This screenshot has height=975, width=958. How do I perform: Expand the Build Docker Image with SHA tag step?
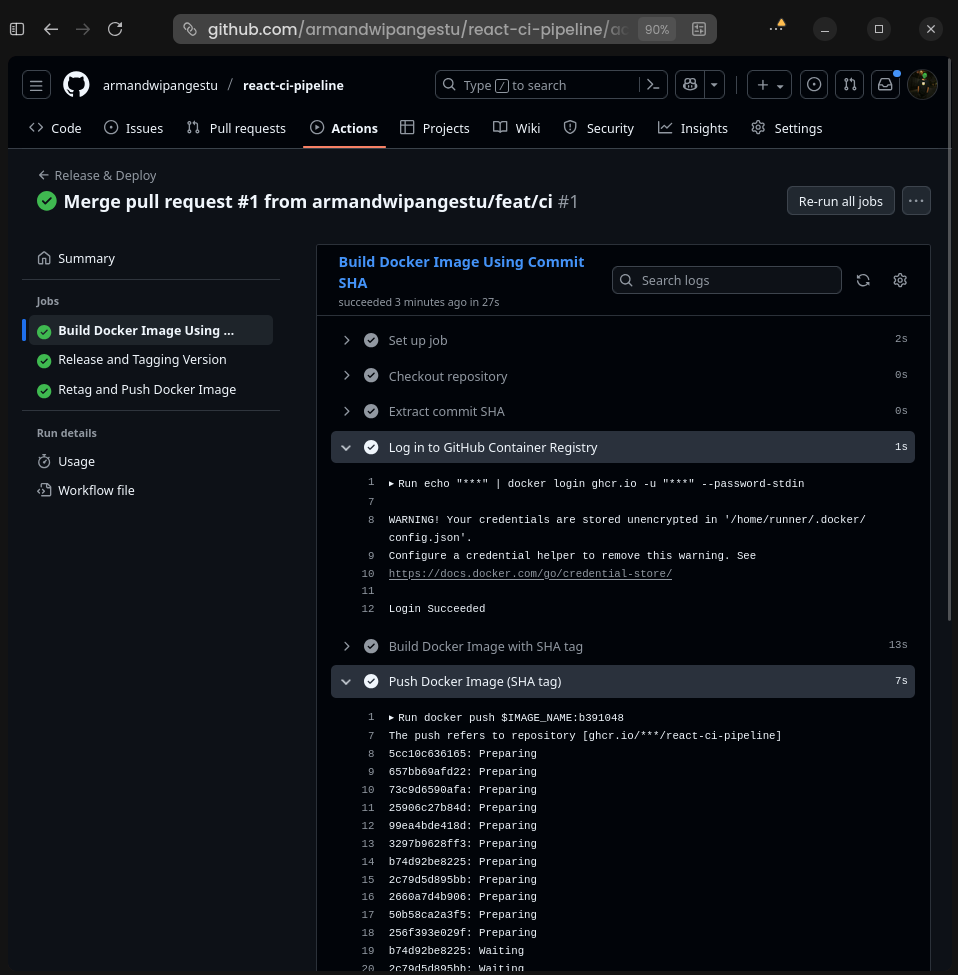coord(347,646)
